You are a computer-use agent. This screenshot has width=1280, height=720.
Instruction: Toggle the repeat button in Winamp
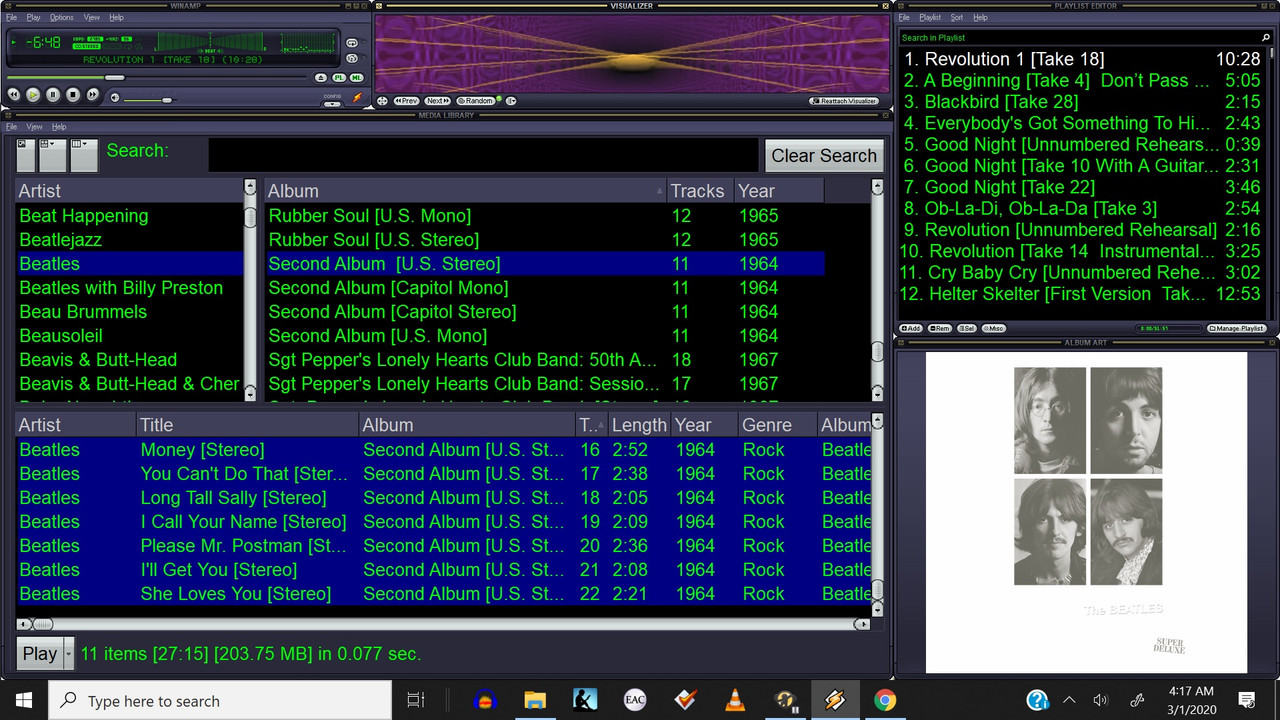click(x=352, y=43)
